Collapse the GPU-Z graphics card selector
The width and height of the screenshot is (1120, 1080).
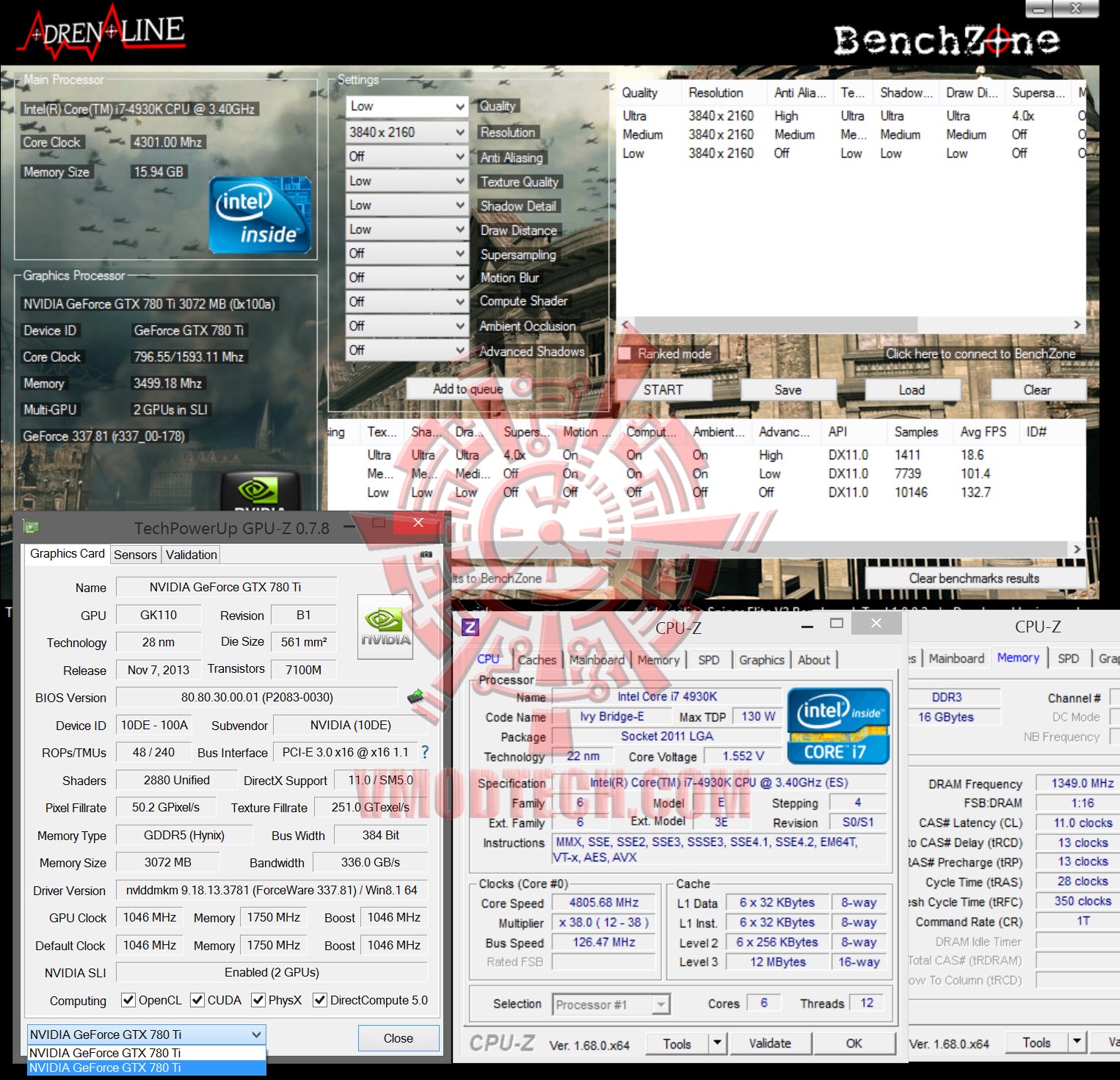pos(257,1035)
